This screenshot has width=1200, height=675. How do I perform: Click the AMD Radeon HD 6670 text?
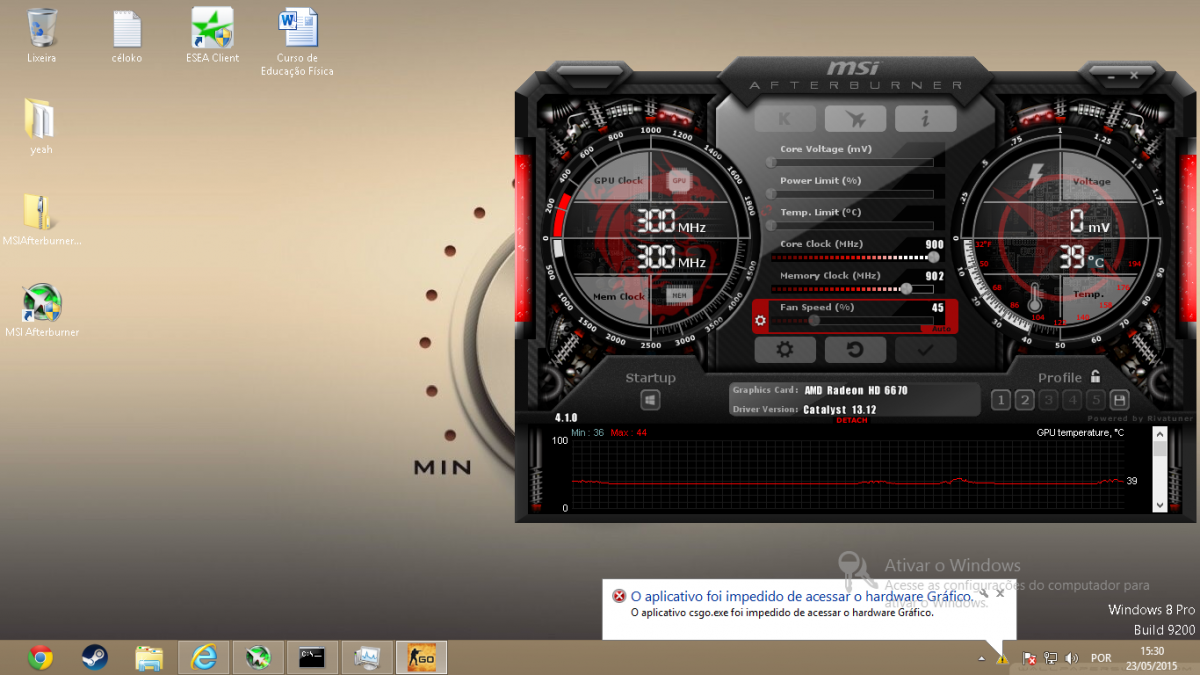click(x=856, y=390)
